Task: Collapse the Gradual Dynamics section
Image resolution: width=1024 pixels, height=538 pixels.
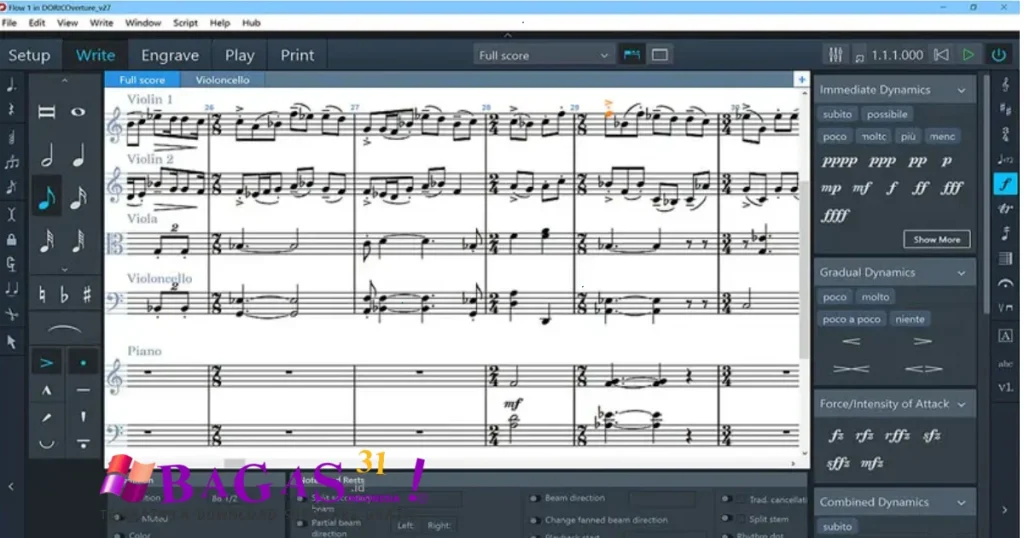Action: click(961, 272)
